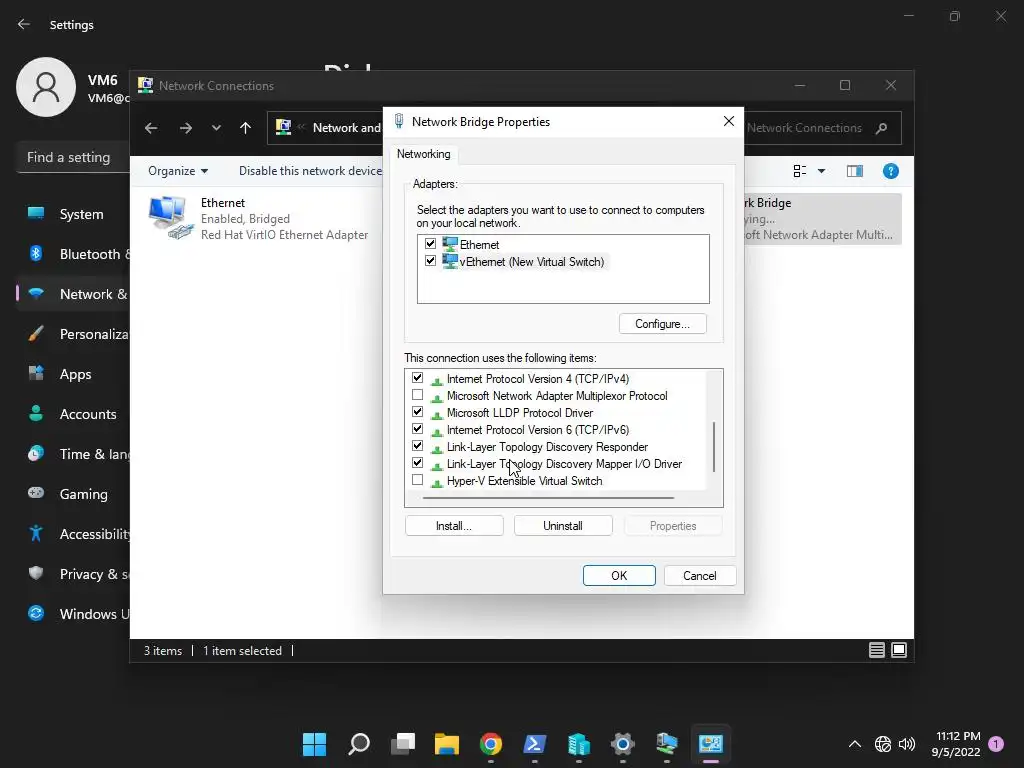Click the Configure... button
This screenshot has height=768, width=1024.
(x=662, y=324)
